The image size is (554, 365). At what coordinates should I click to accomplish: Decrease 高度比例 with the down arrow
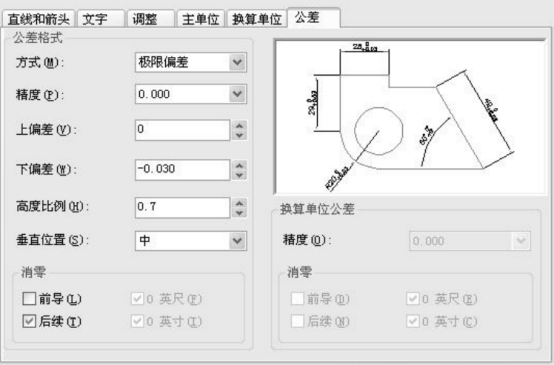tap(240, 213)
